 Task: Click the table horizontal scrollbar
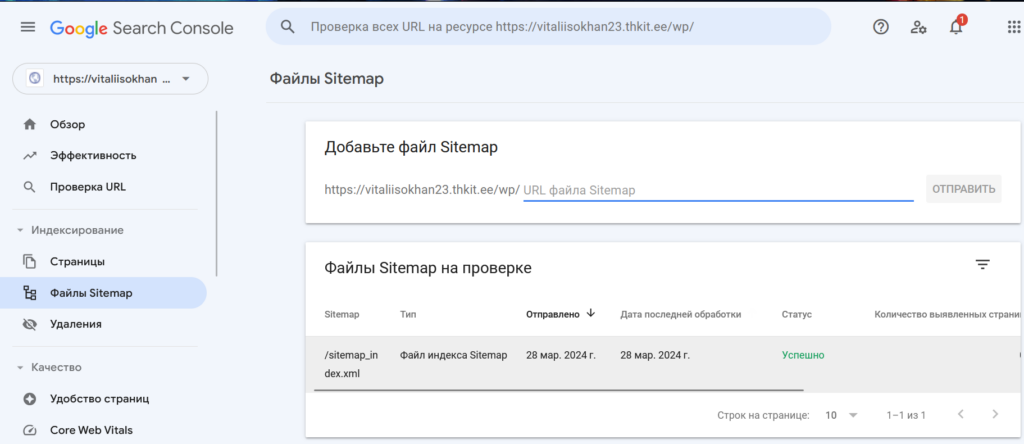pos(558,390)
